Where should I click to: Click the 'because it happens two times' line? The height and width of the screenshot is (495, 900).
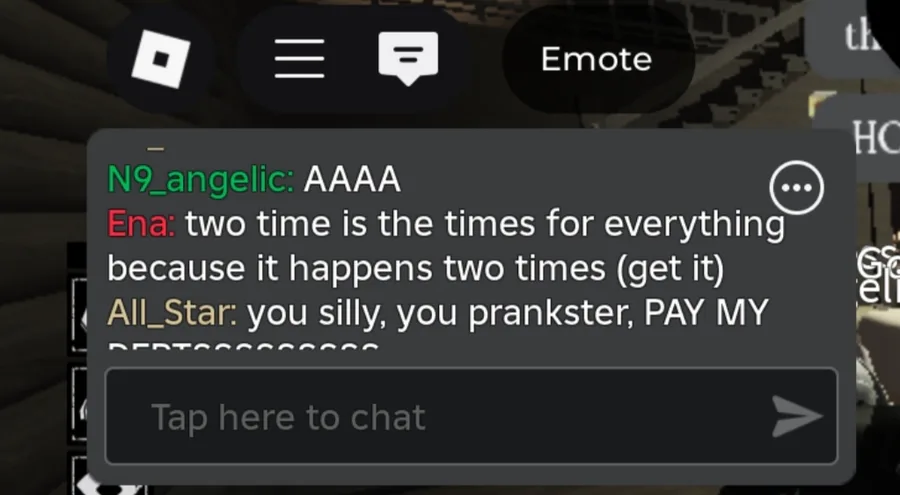coord(416,269)
